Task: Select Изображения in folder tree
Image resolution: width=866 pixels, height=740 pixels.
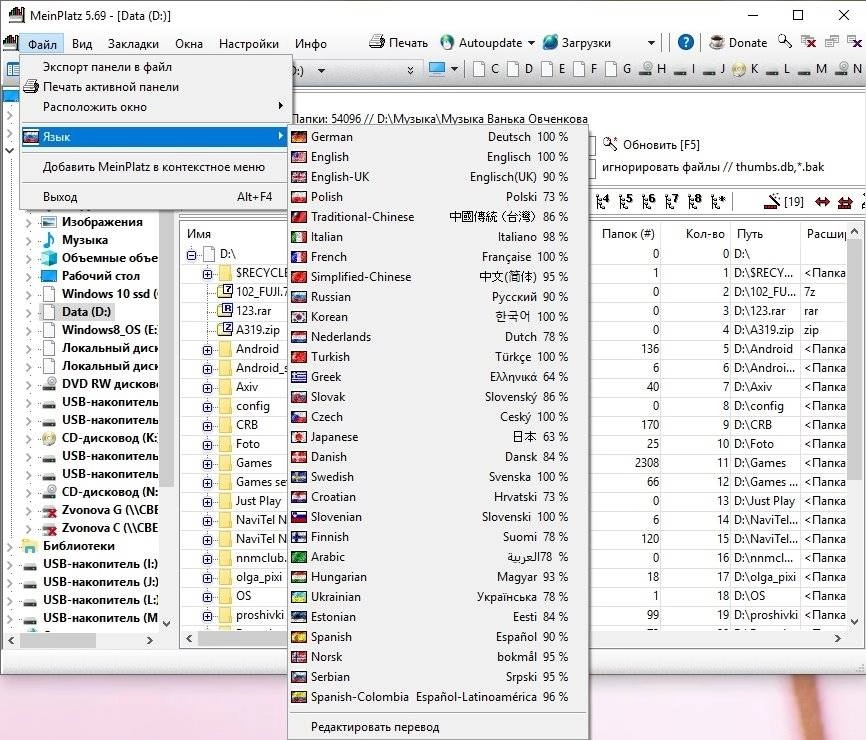Action: (x=102, y=222)
